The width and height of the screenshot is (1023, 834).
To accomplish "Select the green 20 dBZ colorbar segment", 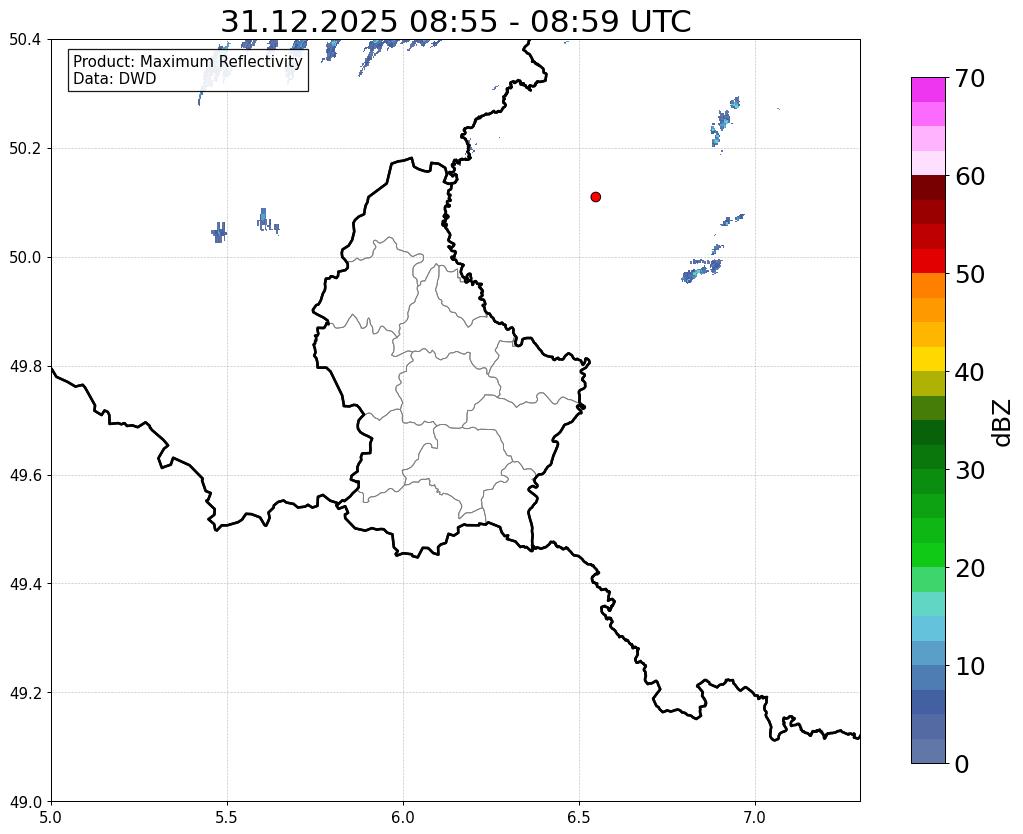I will coord(928,555).
